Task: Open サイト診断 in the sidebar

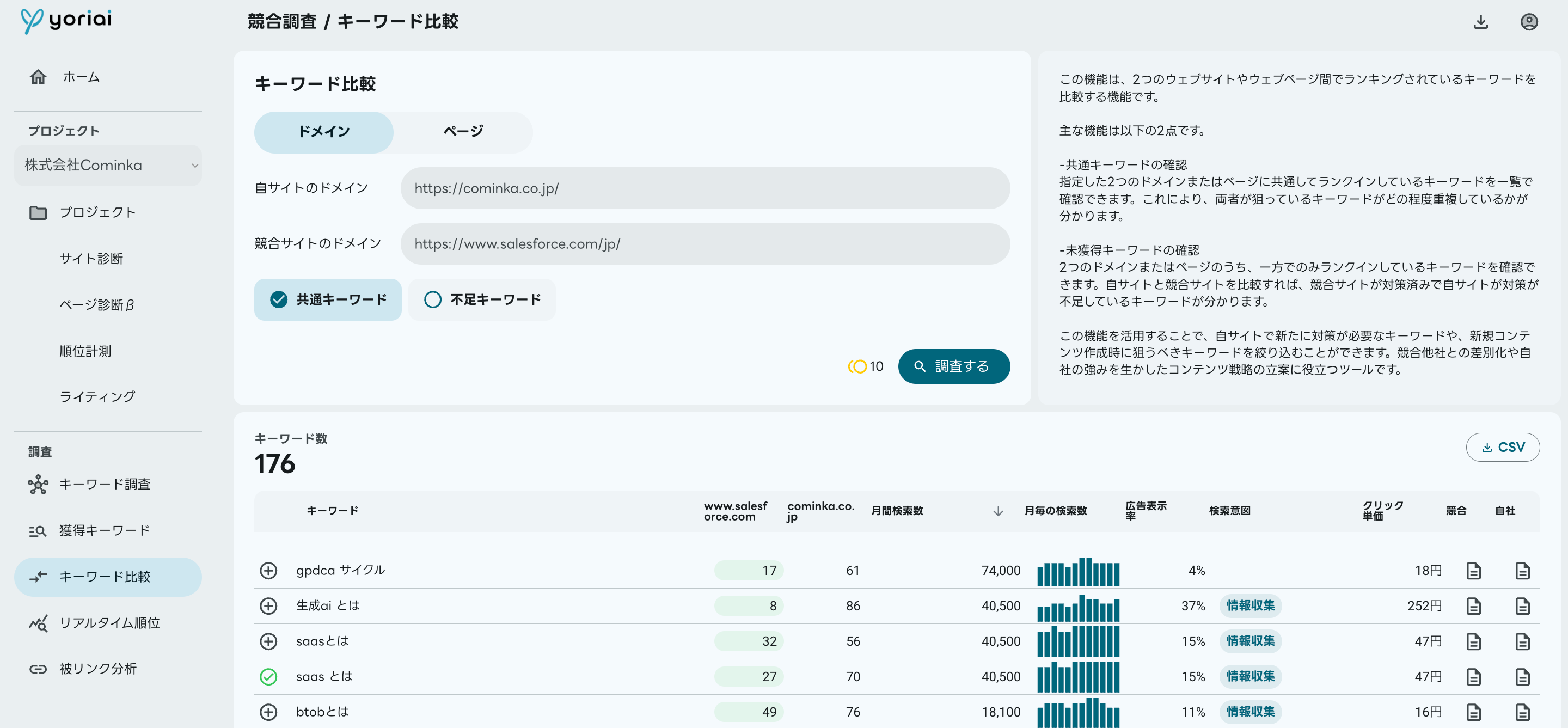Action: [91, 258]
